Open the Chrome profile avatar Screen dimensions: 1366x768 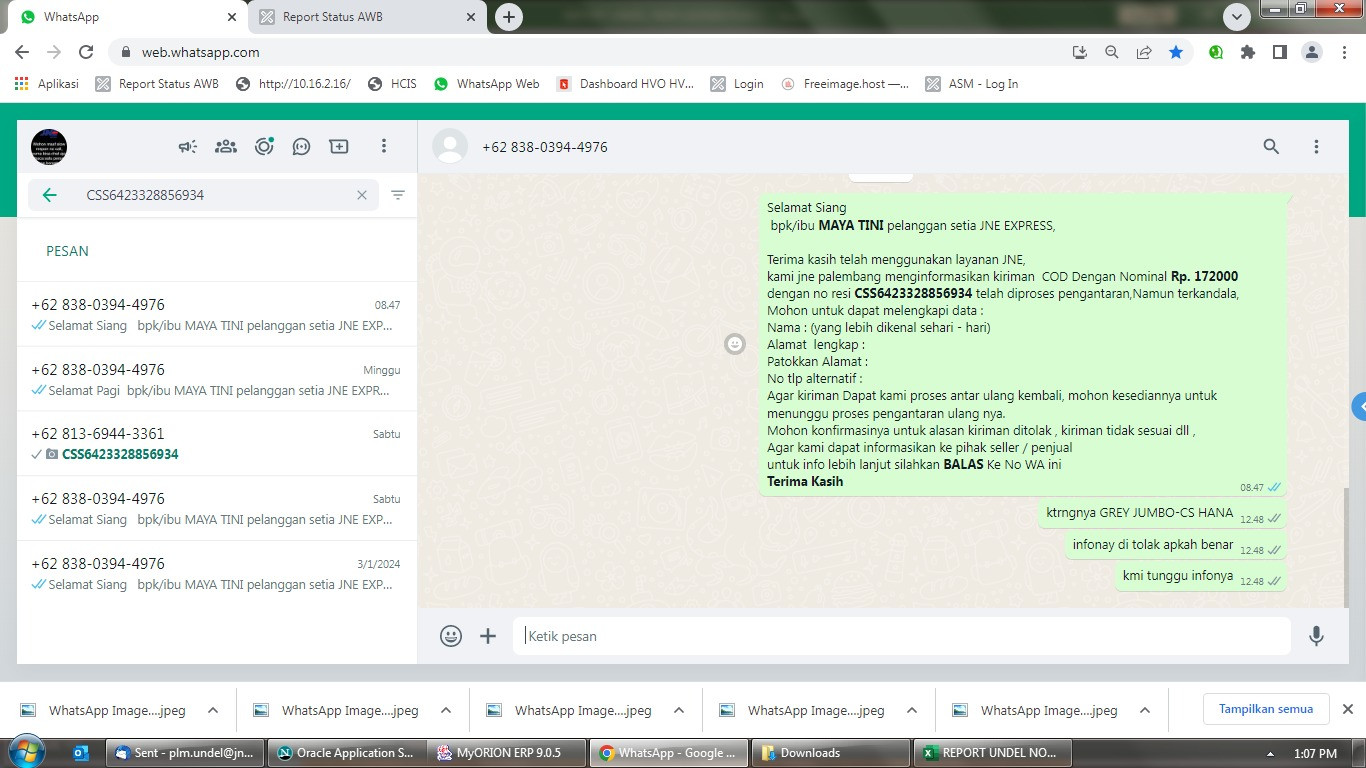1312,52
